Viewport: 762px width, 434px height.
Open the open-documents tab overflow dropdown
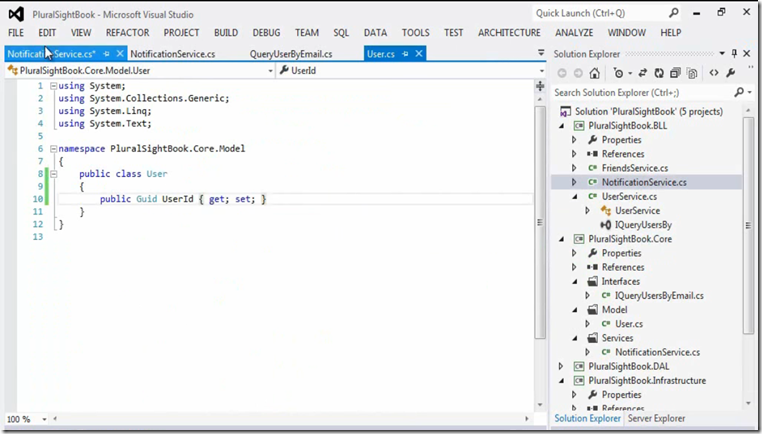click(541, 52)
